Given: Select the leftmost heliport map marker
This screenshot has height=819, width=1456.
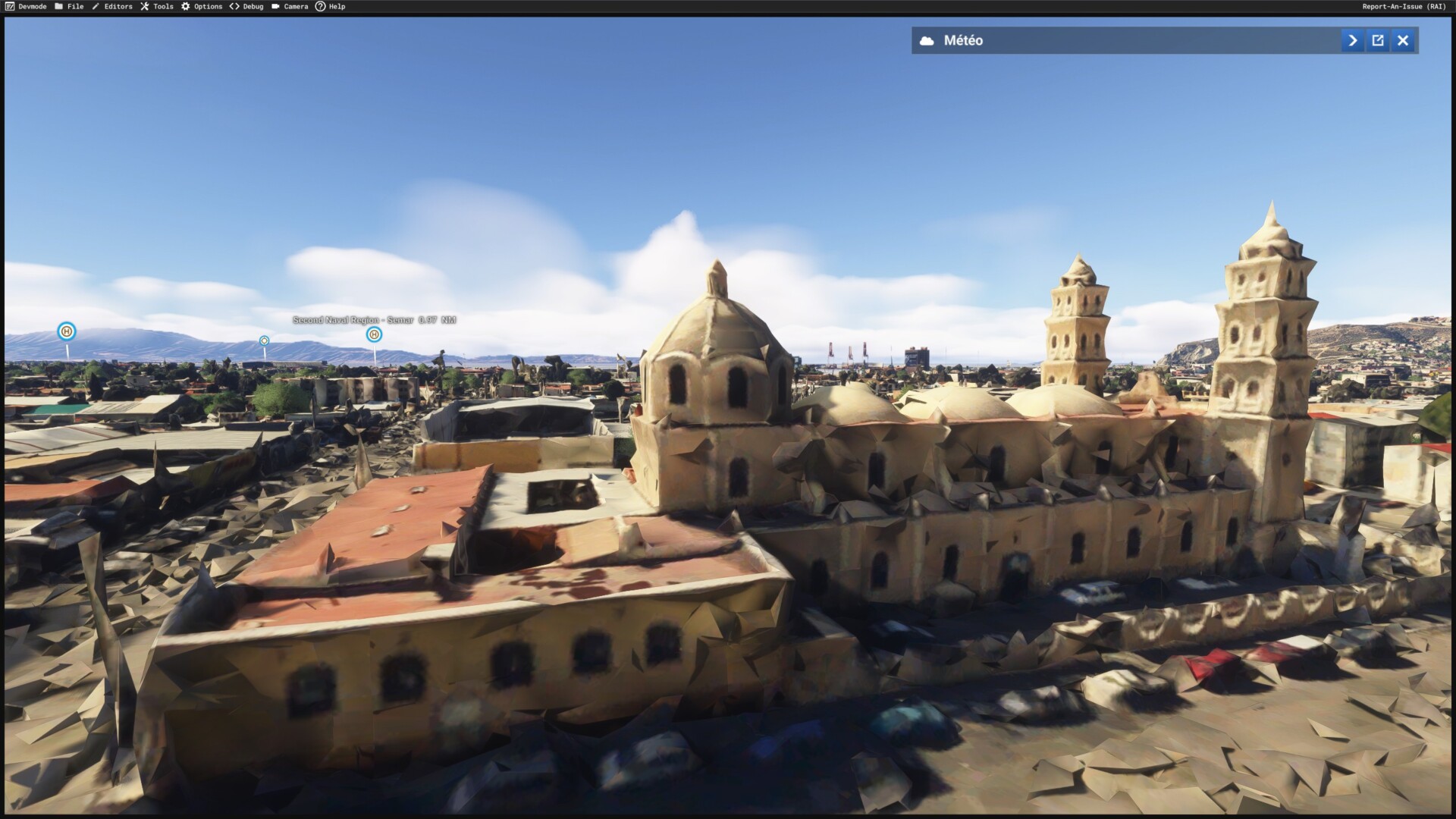Looking at the screenshot, I should coord(67,331).
